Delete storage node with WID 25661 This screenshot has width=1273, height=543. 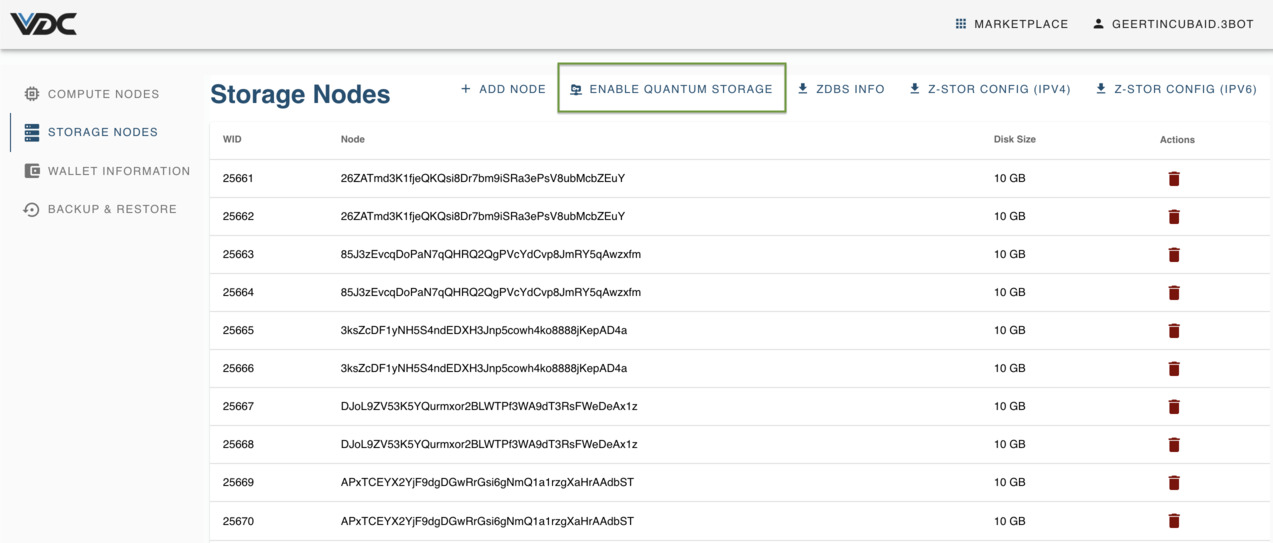1174,179
